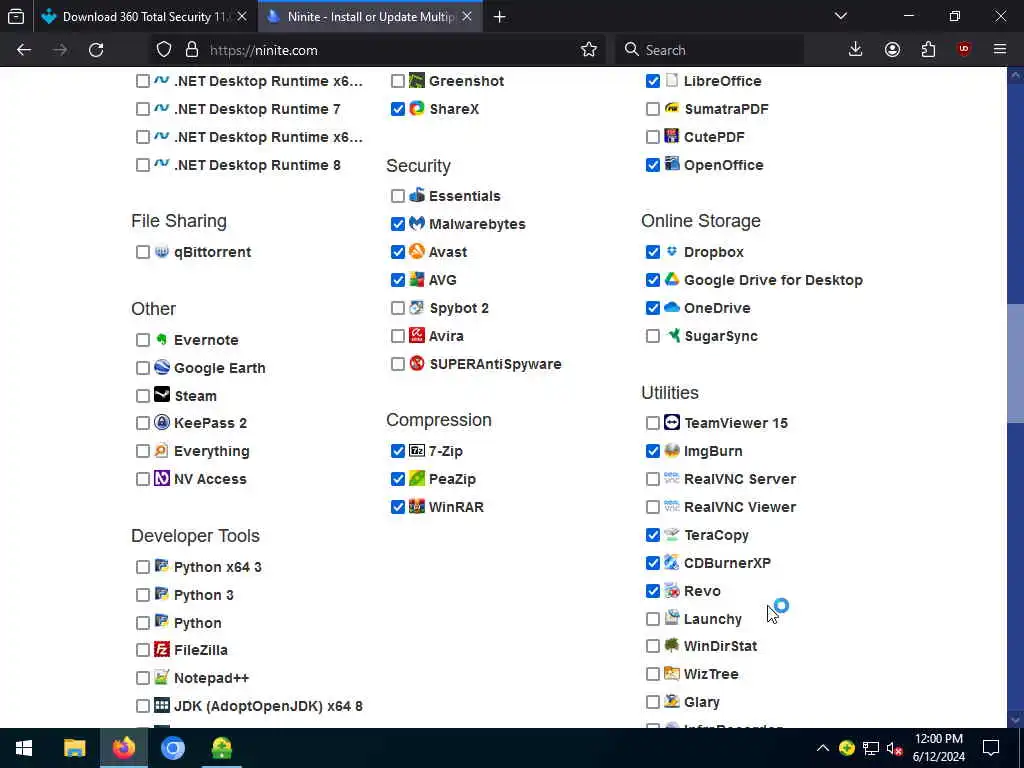This screenshot has height=768, width=1024.
Task: Close the 360 Total Security tab
Action: pyautogui.click(x=242, y=17)
